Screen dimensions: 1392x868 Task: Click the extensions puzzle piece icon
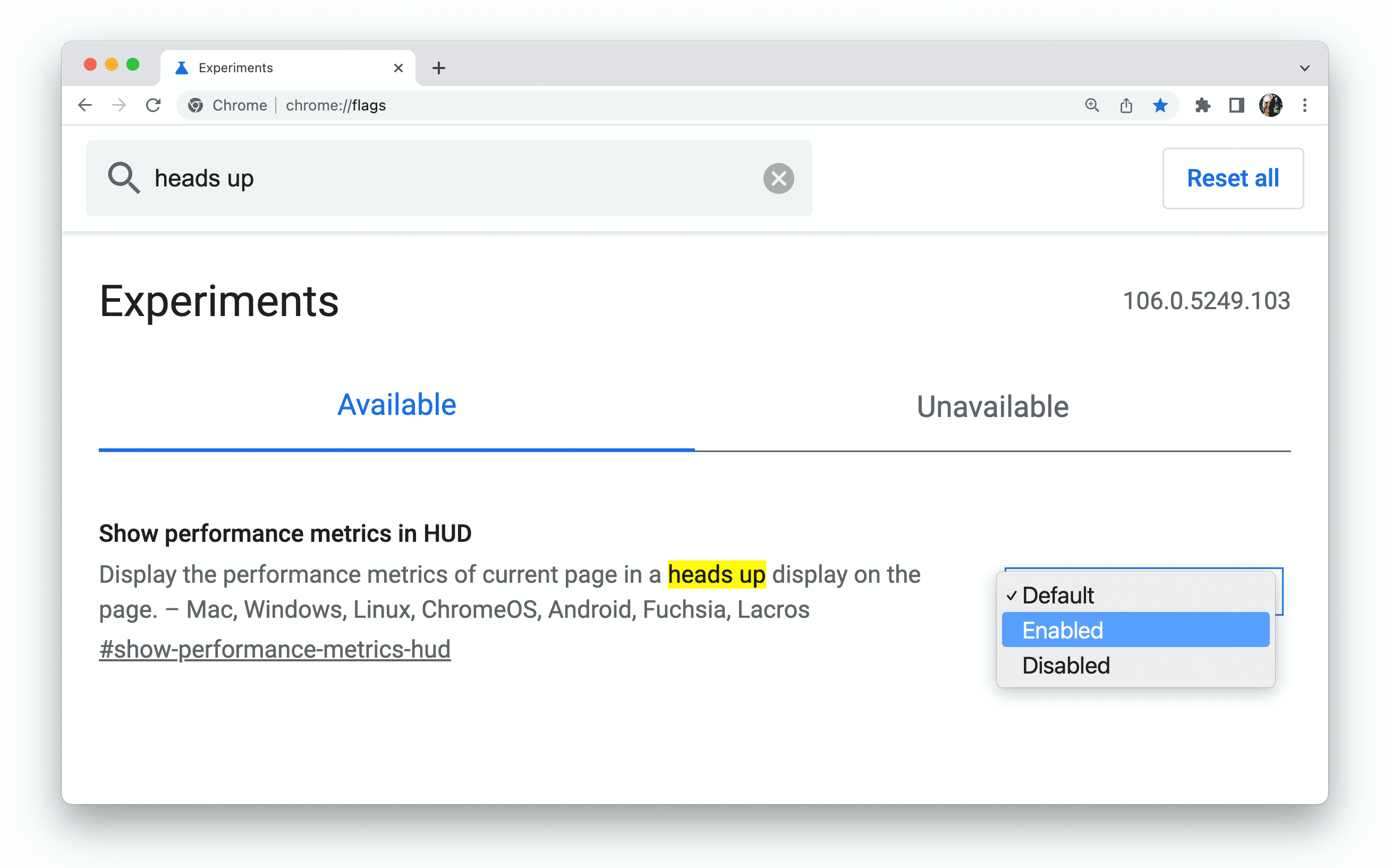pos(1201,105)
